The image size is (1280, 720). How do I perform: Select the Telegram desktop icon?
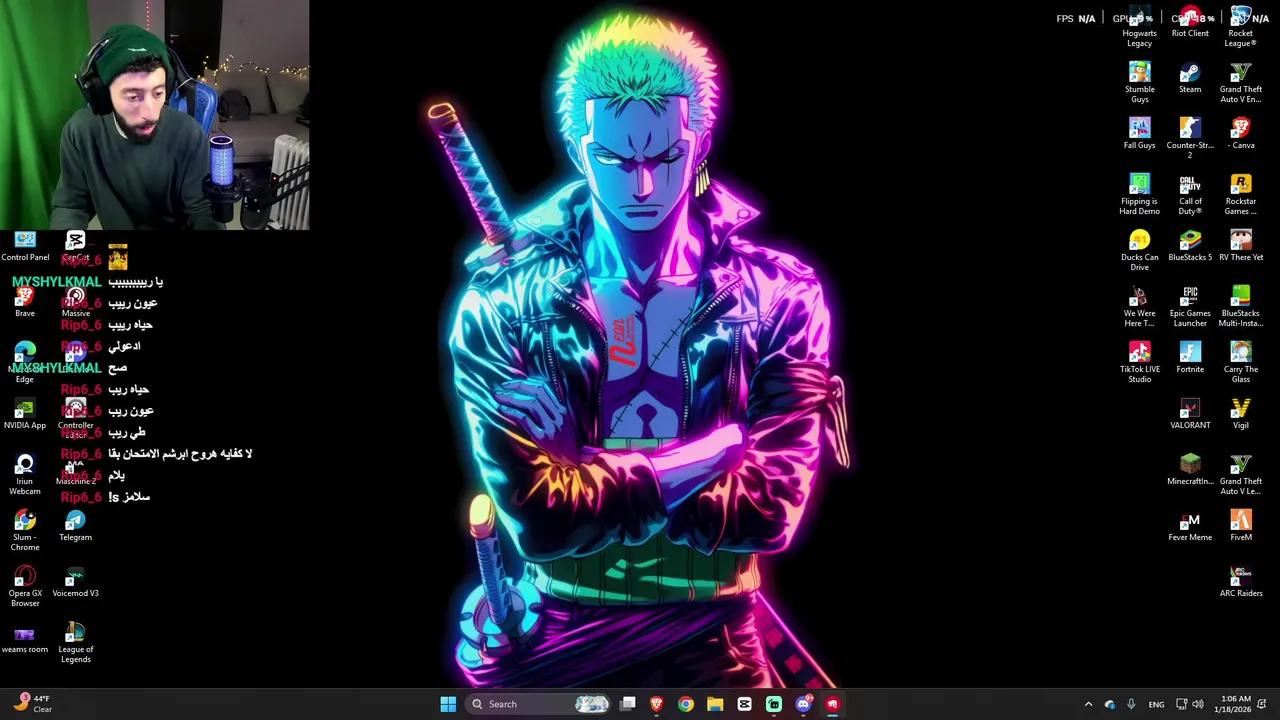(x=75, y=526)
